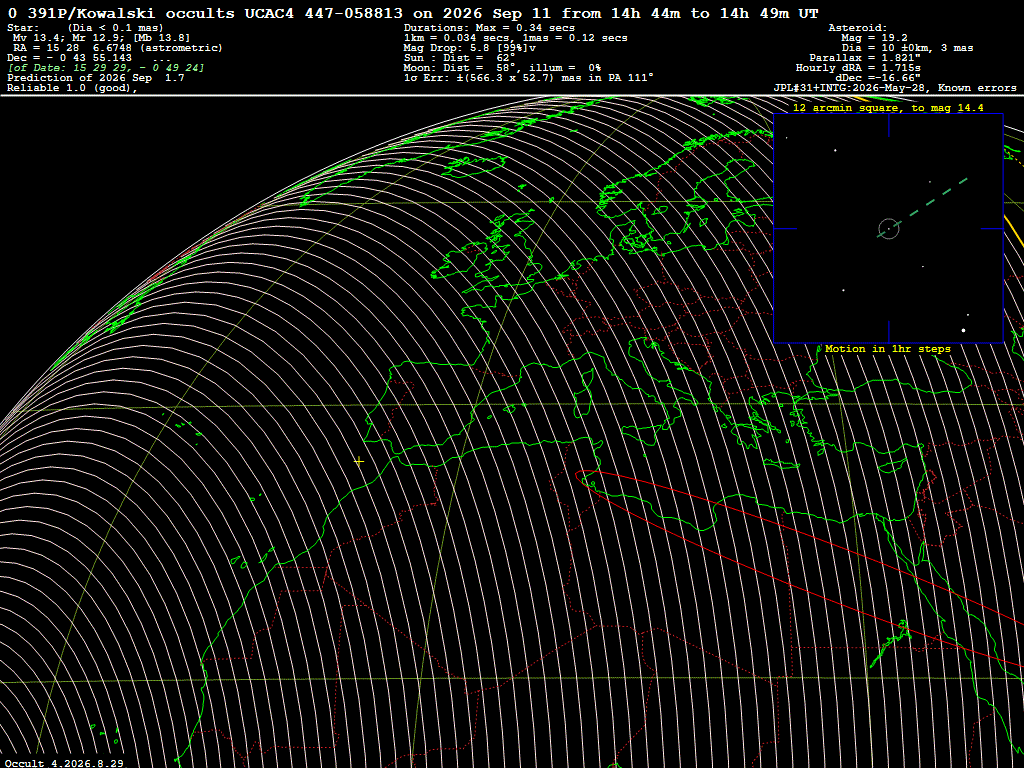Click the yellow cross marker off the Moroccan coast
Viewport: 1024px width, 768px height.
359,461
